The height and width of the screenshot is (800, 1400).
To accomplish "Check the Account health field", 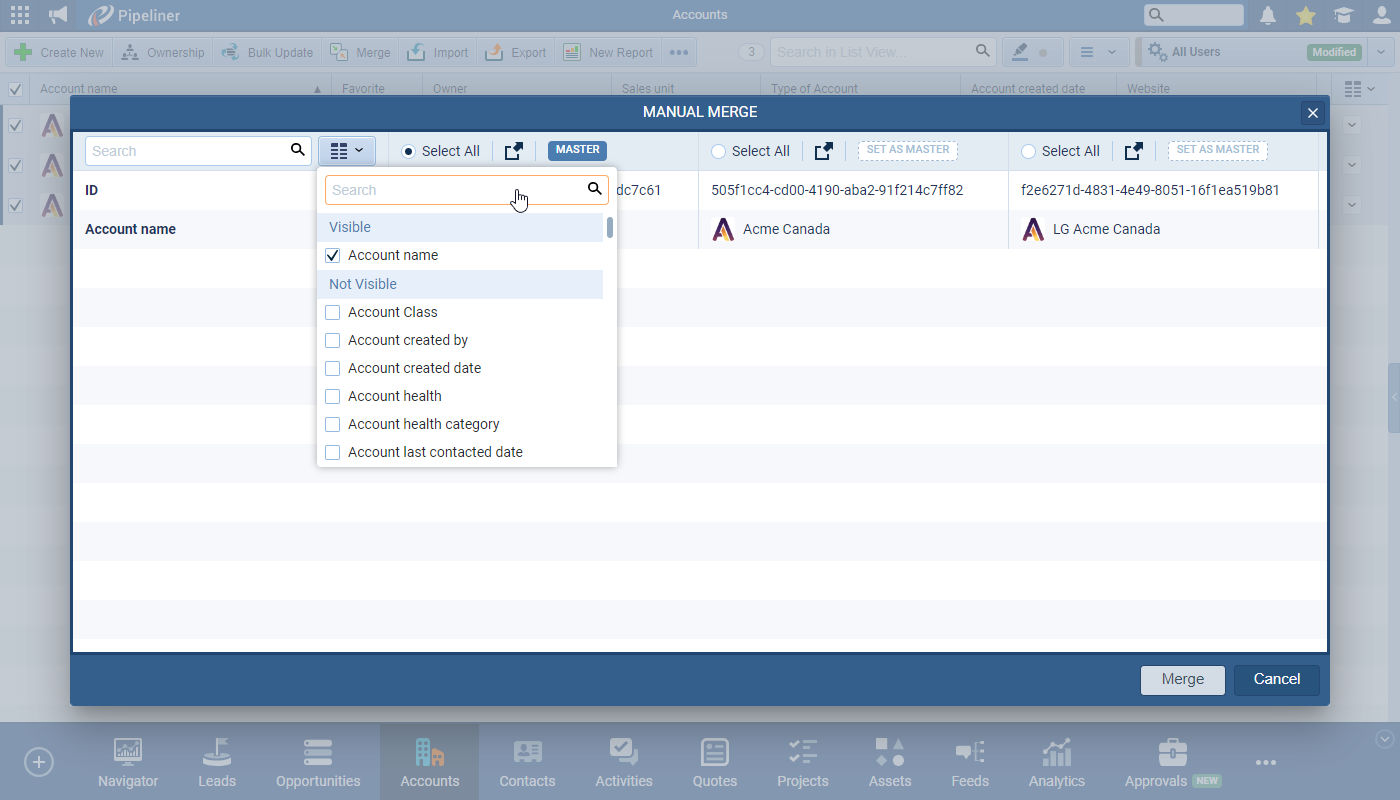I will [x=333, y=397].
